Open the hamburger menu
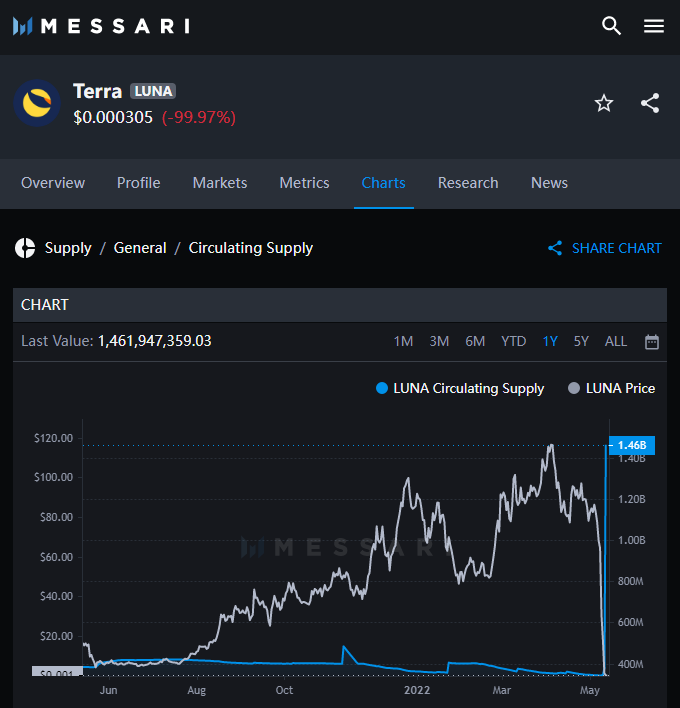This screenshot has height=708, width=680. click(x=654, y=26)
